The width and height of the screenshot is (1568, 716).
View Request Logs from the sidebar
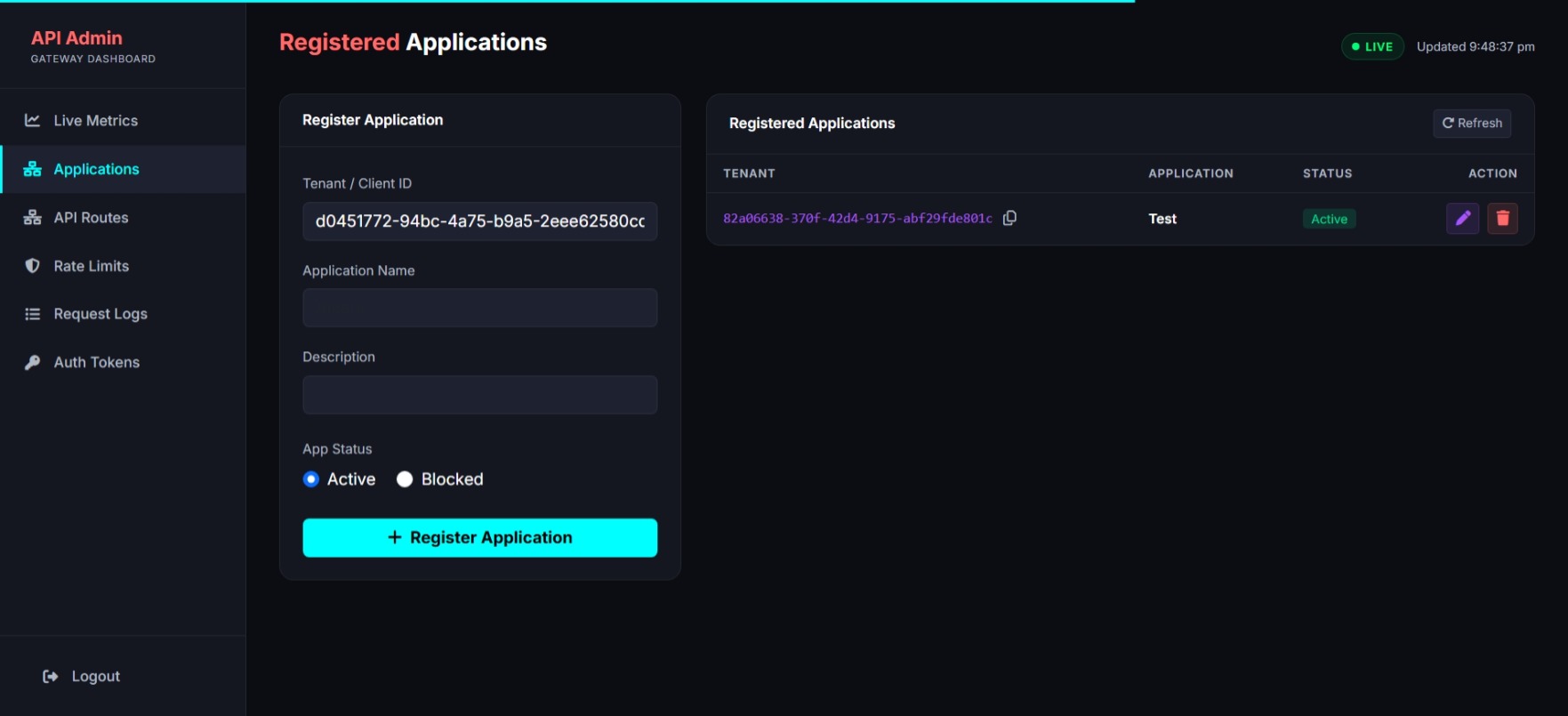click(x=123, y=314)
